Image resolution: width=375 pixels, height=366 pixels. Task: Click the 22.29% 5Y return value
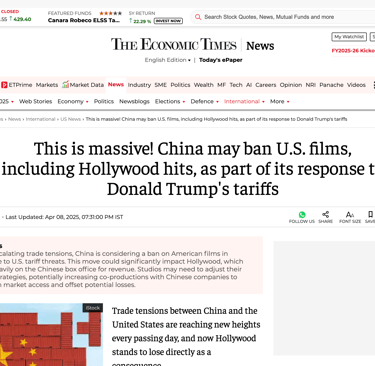coord(142,21)
